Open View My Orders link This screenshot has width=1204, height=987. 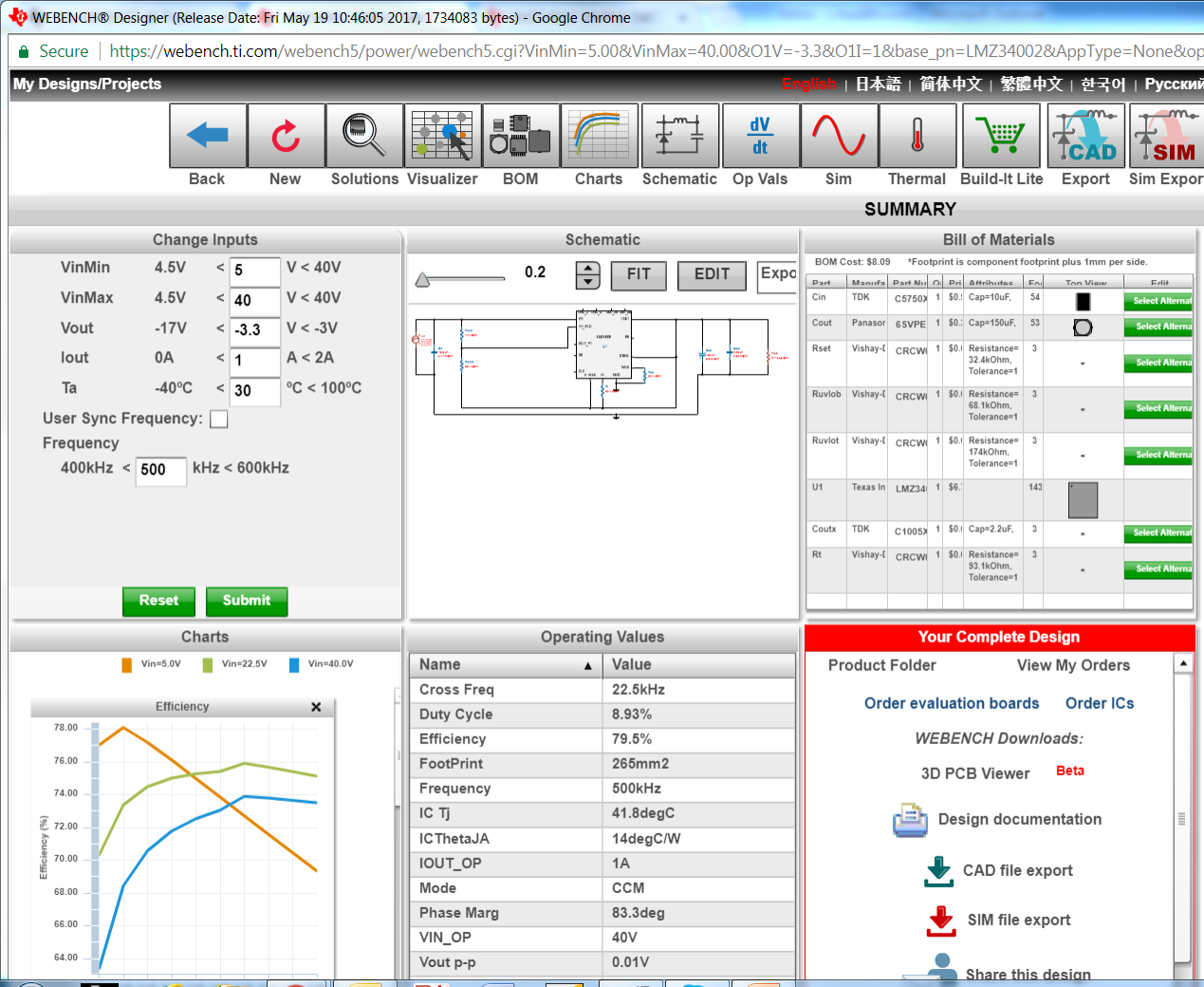pyautogui.click(x=1074, y=666)
